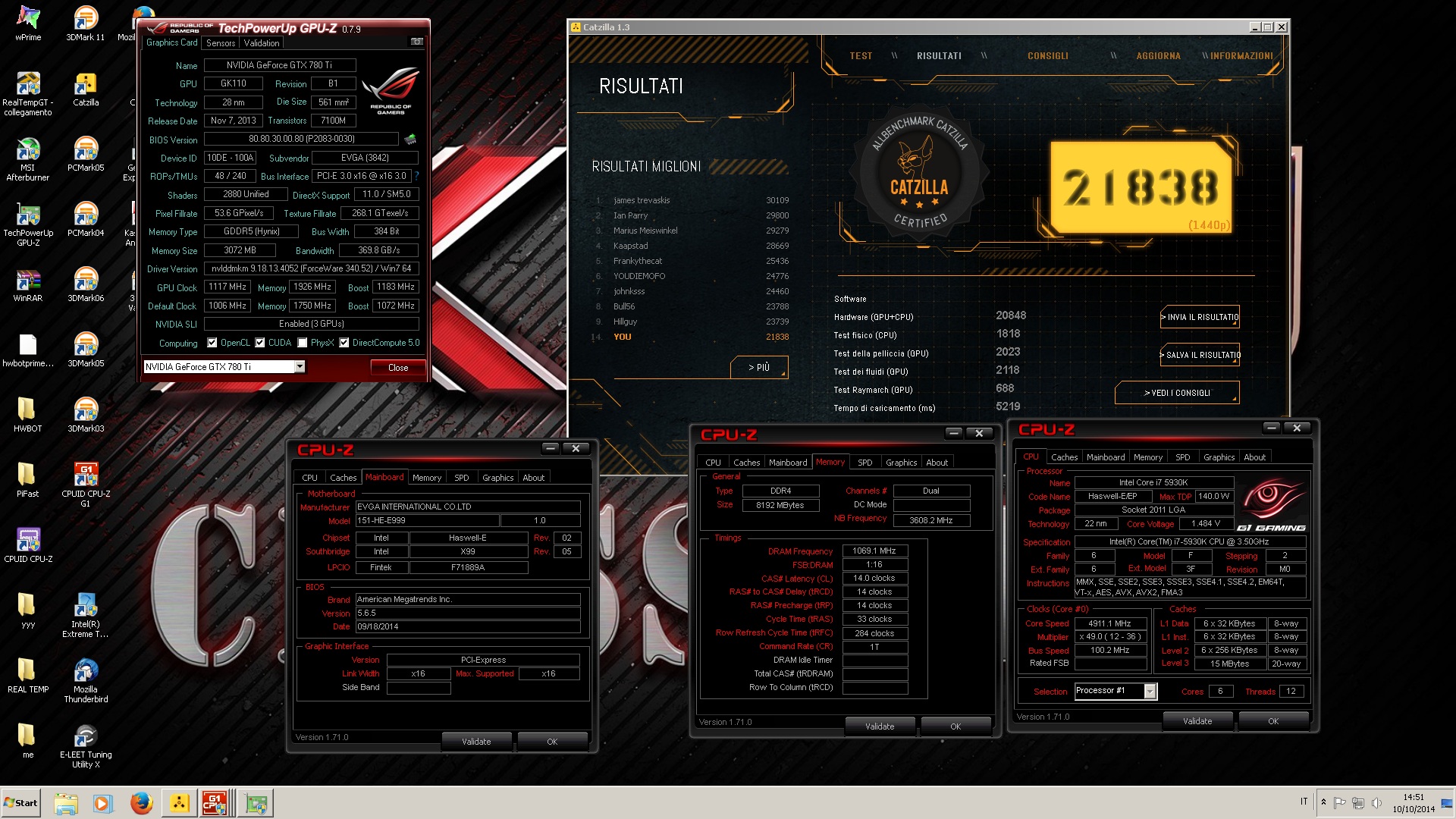
Task: Toggle PhysX checkbox in GPU-Z
Action: (302, 343)
